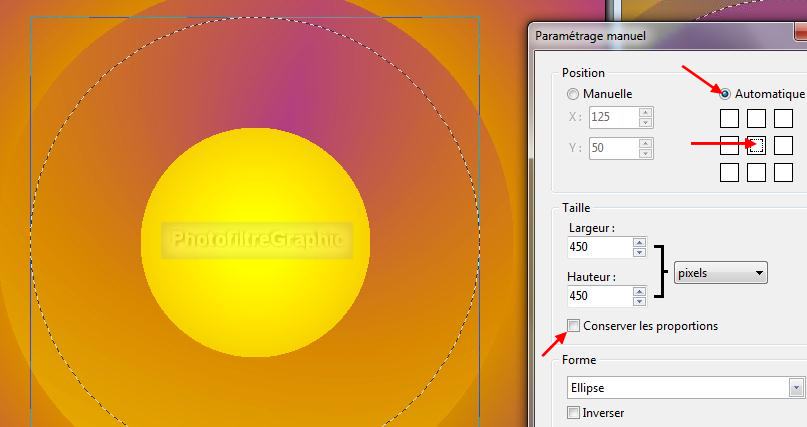Tick the Inverser checkbox
Screen dimensions: 807x427
pos(573,413)
